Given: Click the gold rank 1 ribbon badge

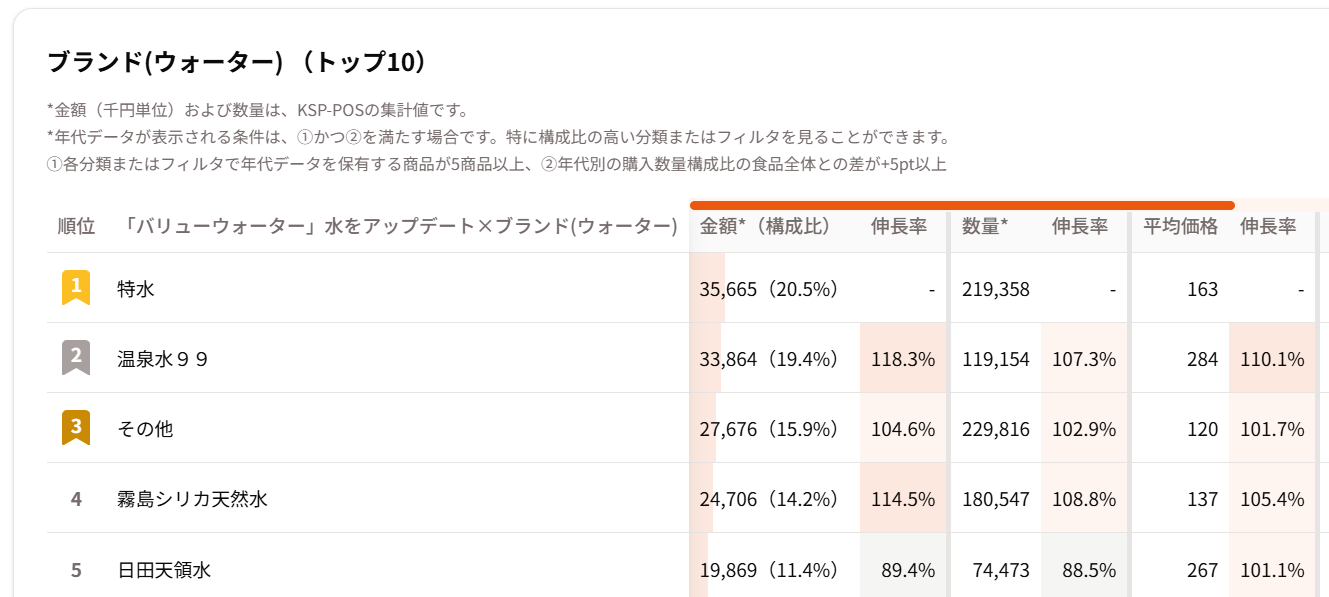Looking at the screenshot, I should click(76, 288).
